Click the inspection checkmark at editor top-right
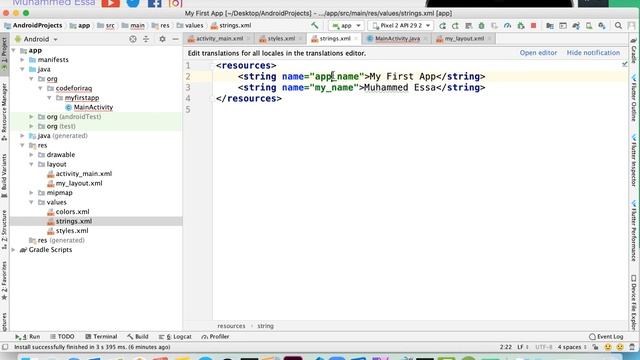The width and height of the screenshot is (640, 360). 624,64
